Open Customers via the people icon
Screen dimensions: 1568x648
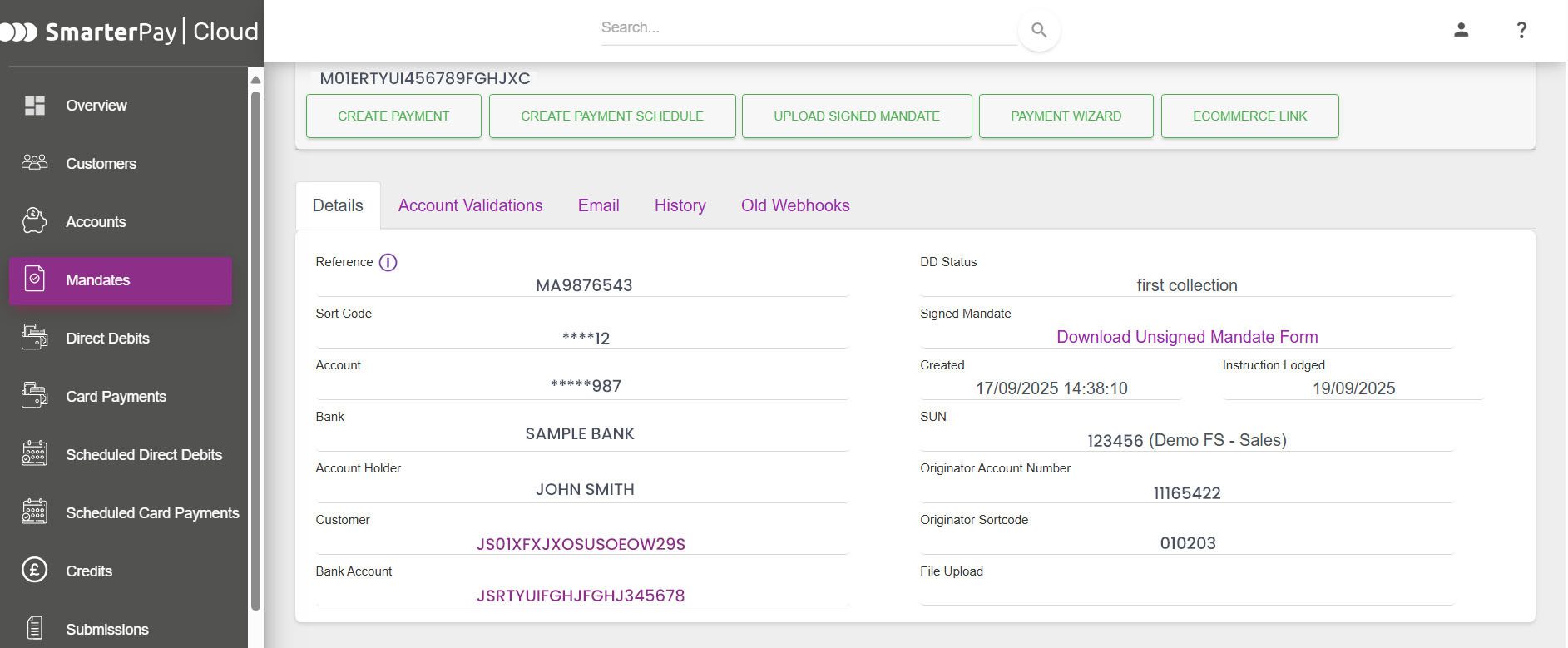pos(34,163)
